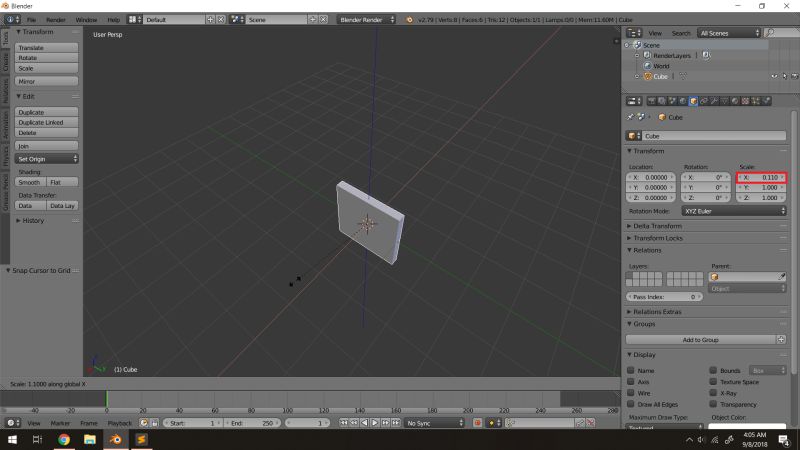Viewport: 800px width, 450px height.
Task: Toggle Cube renderability camera in outliner
Action: pos(794,76)
